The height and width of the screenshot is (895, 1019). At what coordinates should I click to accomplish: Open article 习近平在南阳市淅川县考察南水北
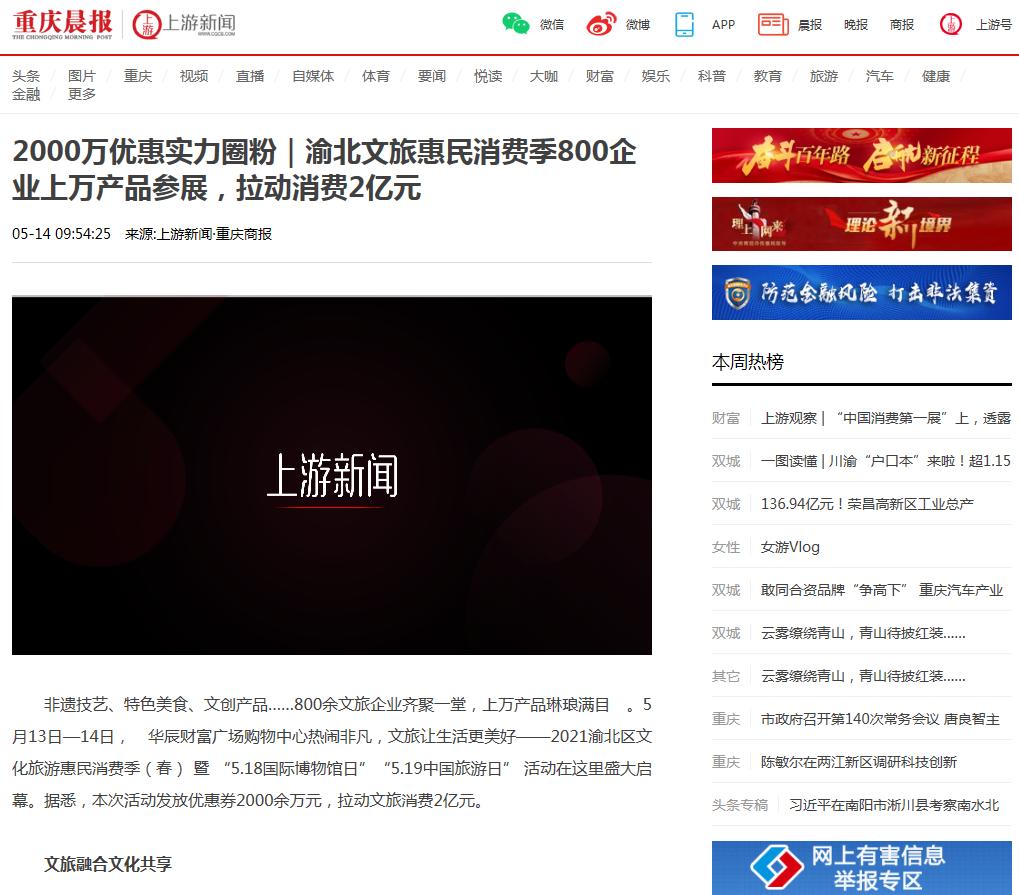(894, 805)
